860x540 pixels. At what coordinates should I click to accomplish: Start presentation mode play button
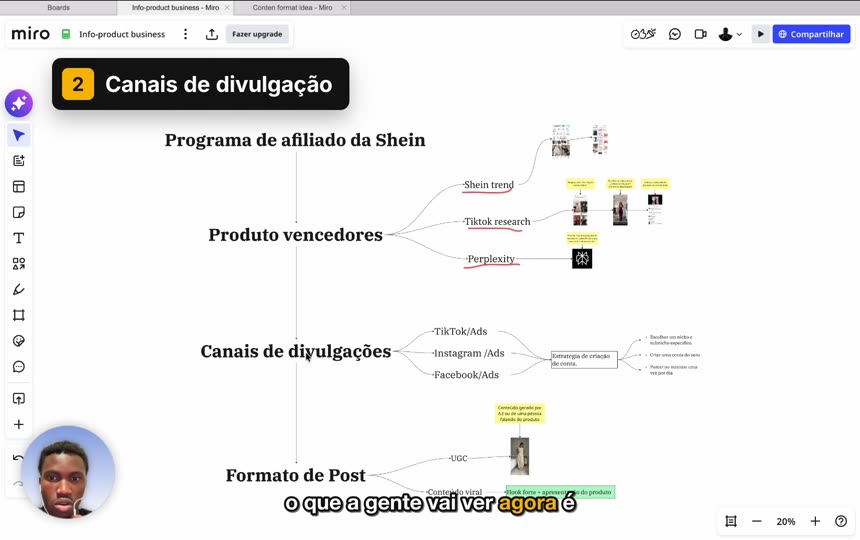[760, 34]
